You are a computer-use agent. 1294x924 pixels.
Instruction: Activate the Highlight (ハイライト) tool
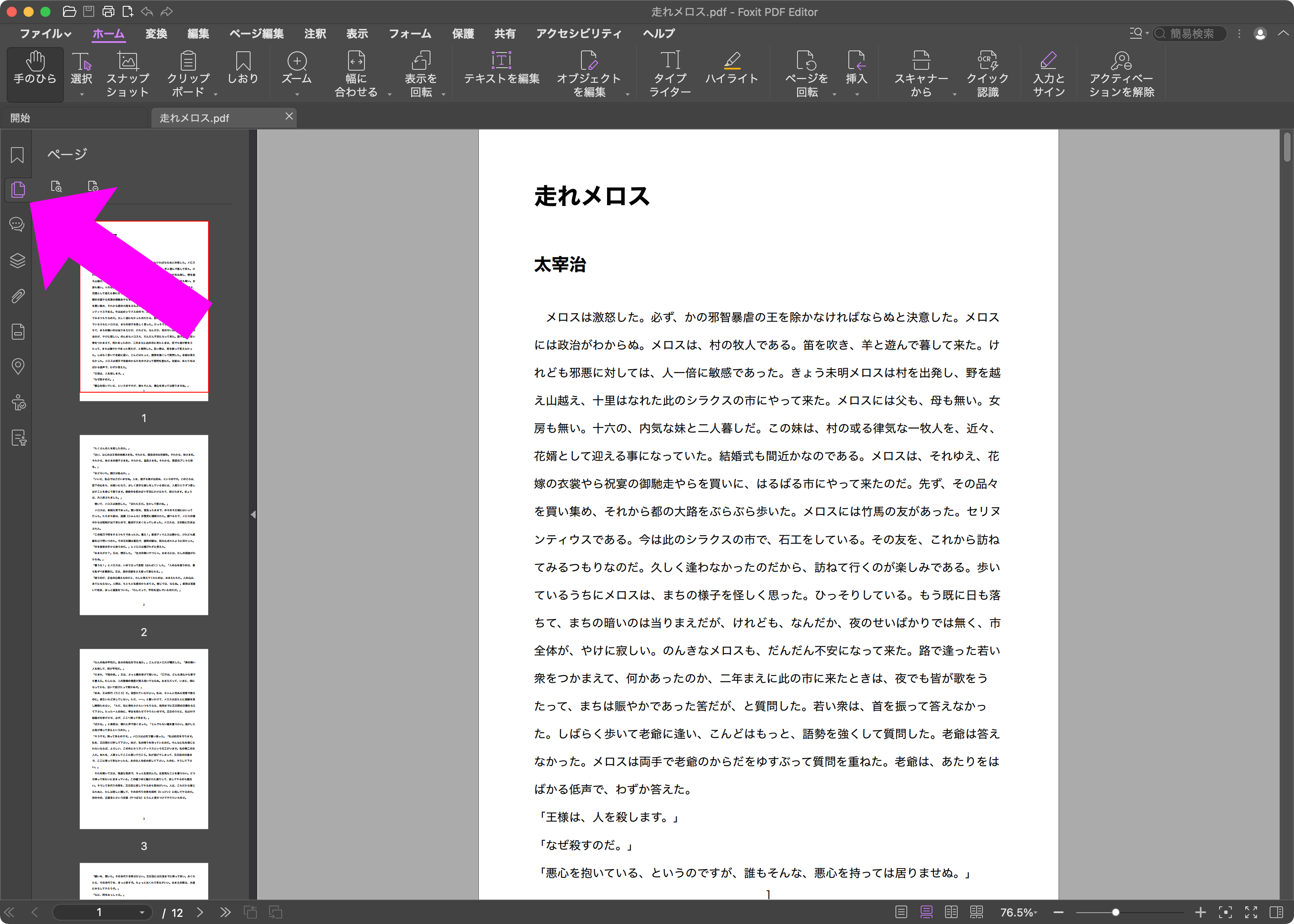pos(732,68)
